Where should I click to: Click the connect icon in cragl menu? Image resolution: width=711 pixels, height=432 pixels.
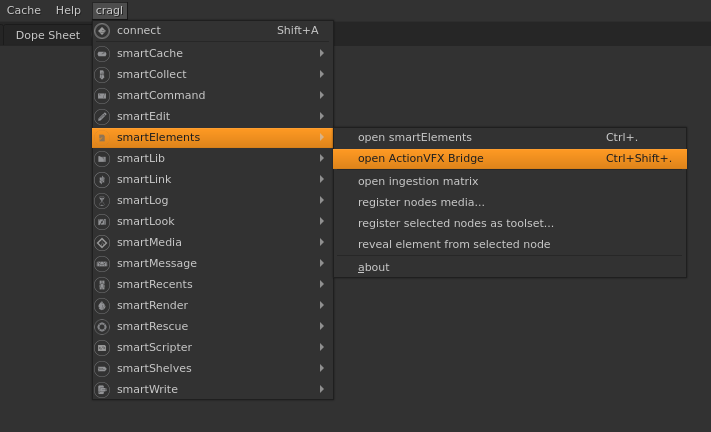[x=102, y=31]
